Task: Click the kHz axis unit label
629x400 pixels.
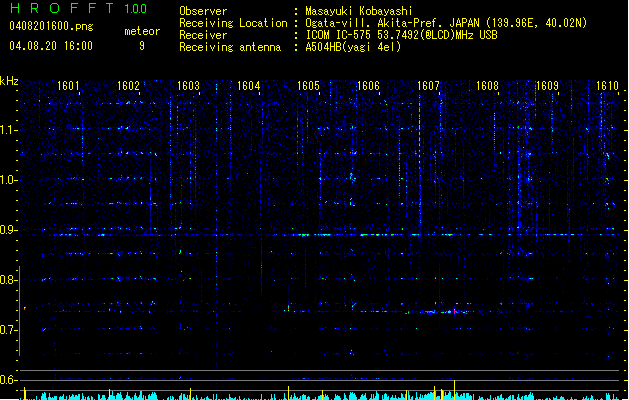Action: tap(9, 81)
